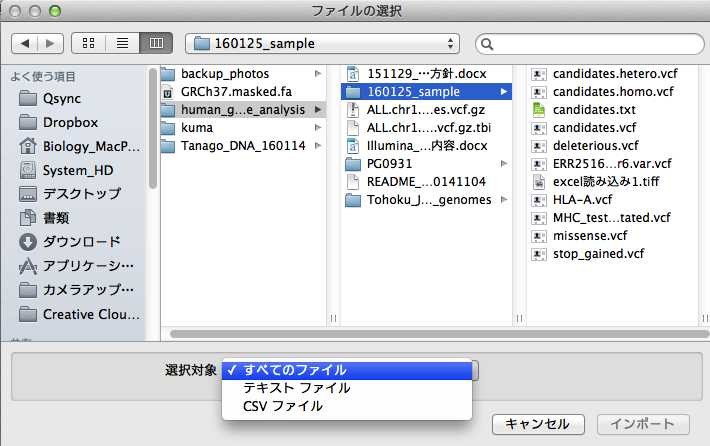This screenshot has height=446, width=710.
Task: Select the human_g...e_analysis folder
Action: click(243, 110)
